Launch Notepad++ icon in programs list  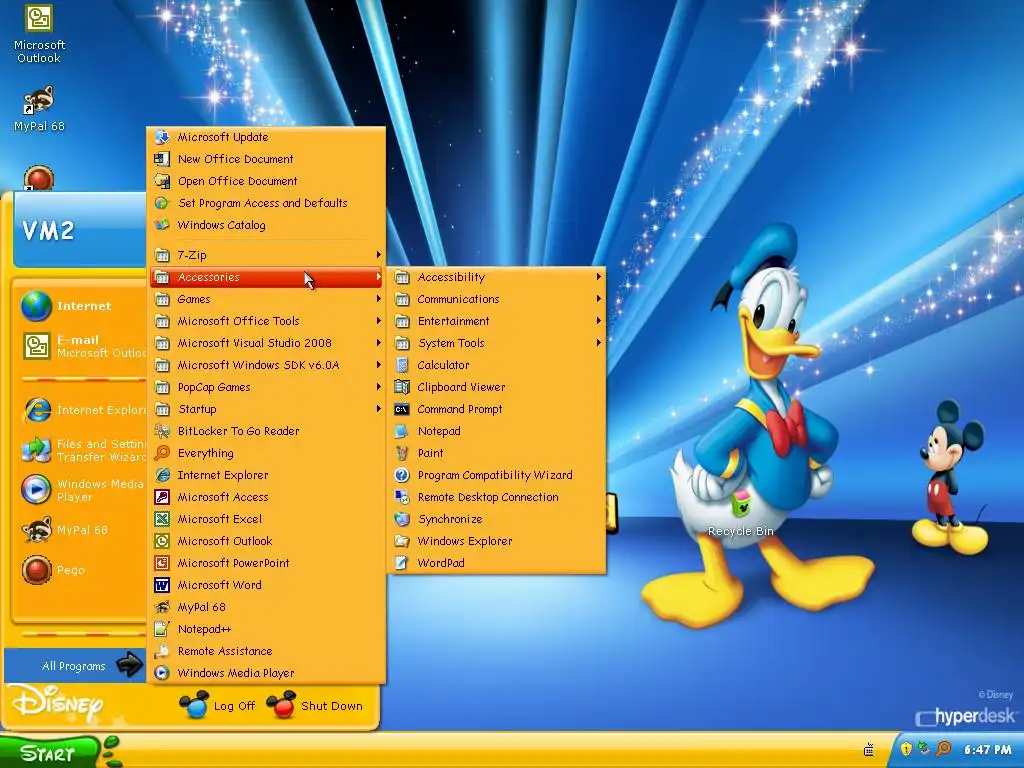pos(162,629)
